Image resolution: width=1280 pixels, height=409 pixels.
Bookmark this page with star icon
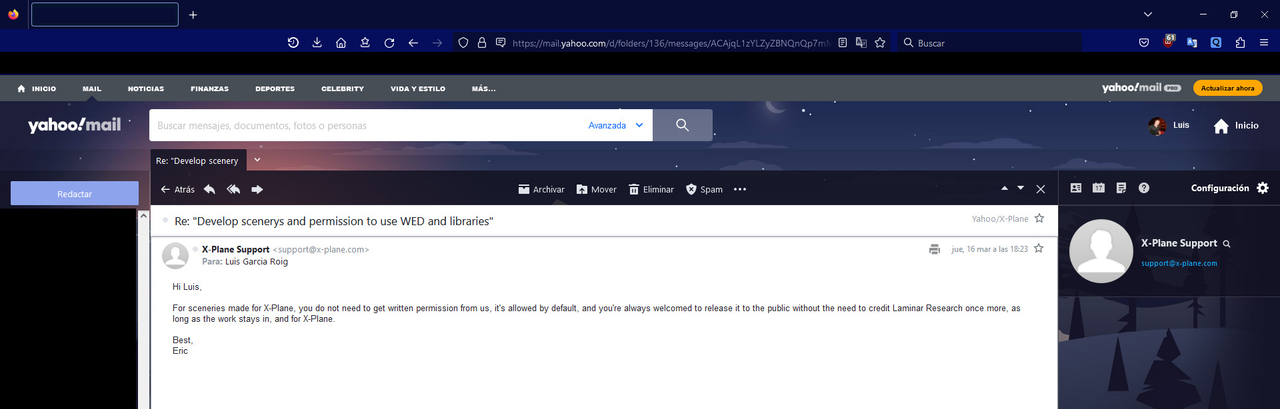(880, 43)
